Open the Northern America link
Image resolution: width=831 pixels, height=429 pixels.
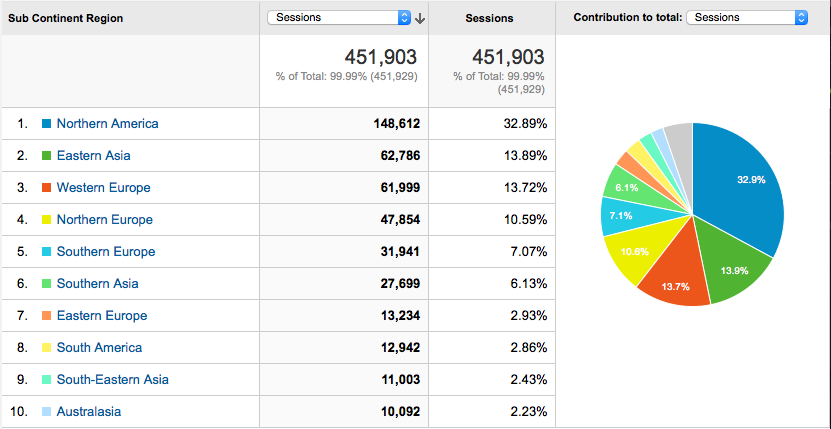[x=107, y=124]
